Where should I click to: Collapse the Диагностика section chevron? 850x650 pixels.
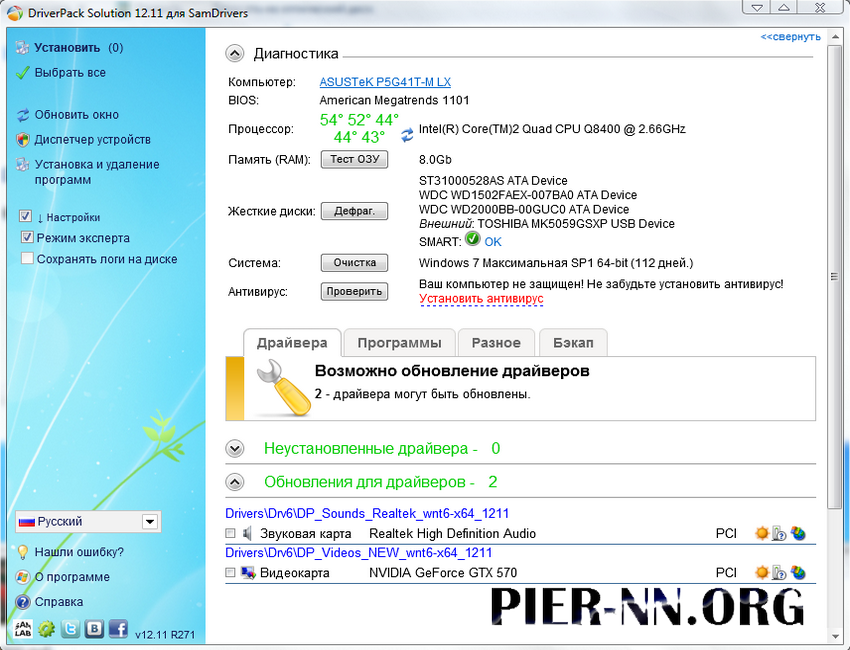coord(235,54)
